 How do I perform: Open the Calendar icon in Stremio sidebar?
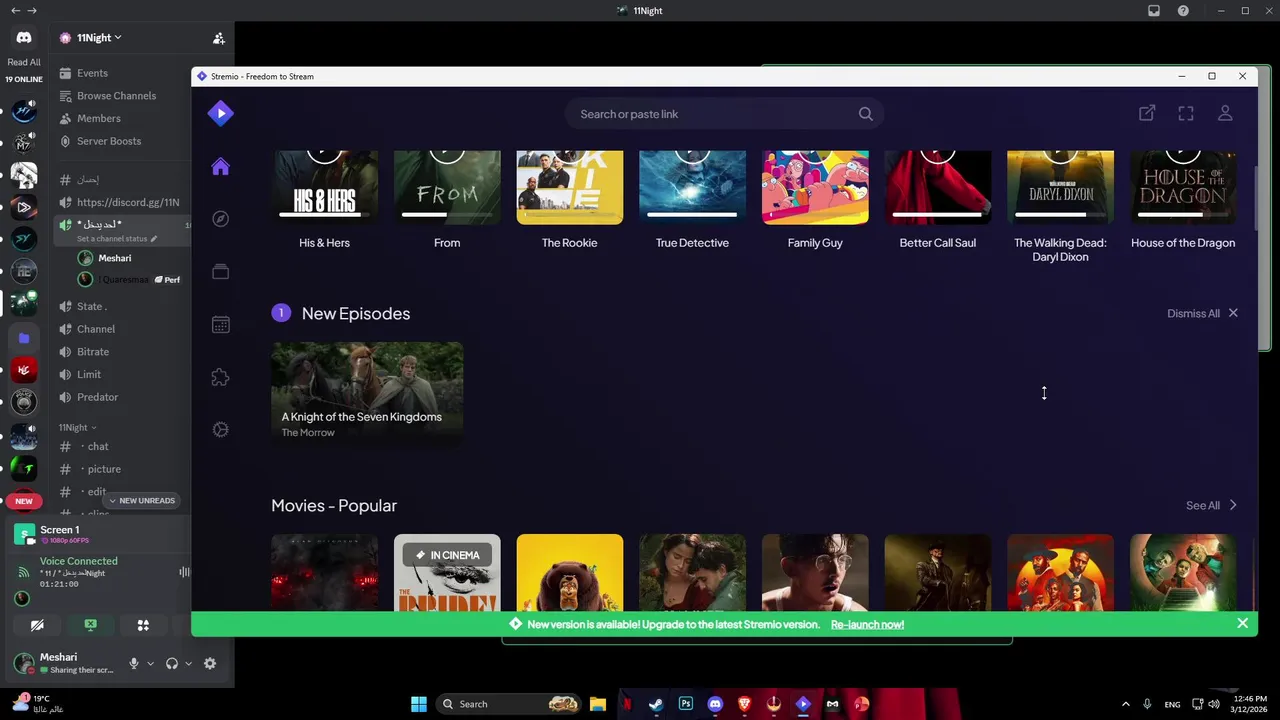(x=220, y=324)
